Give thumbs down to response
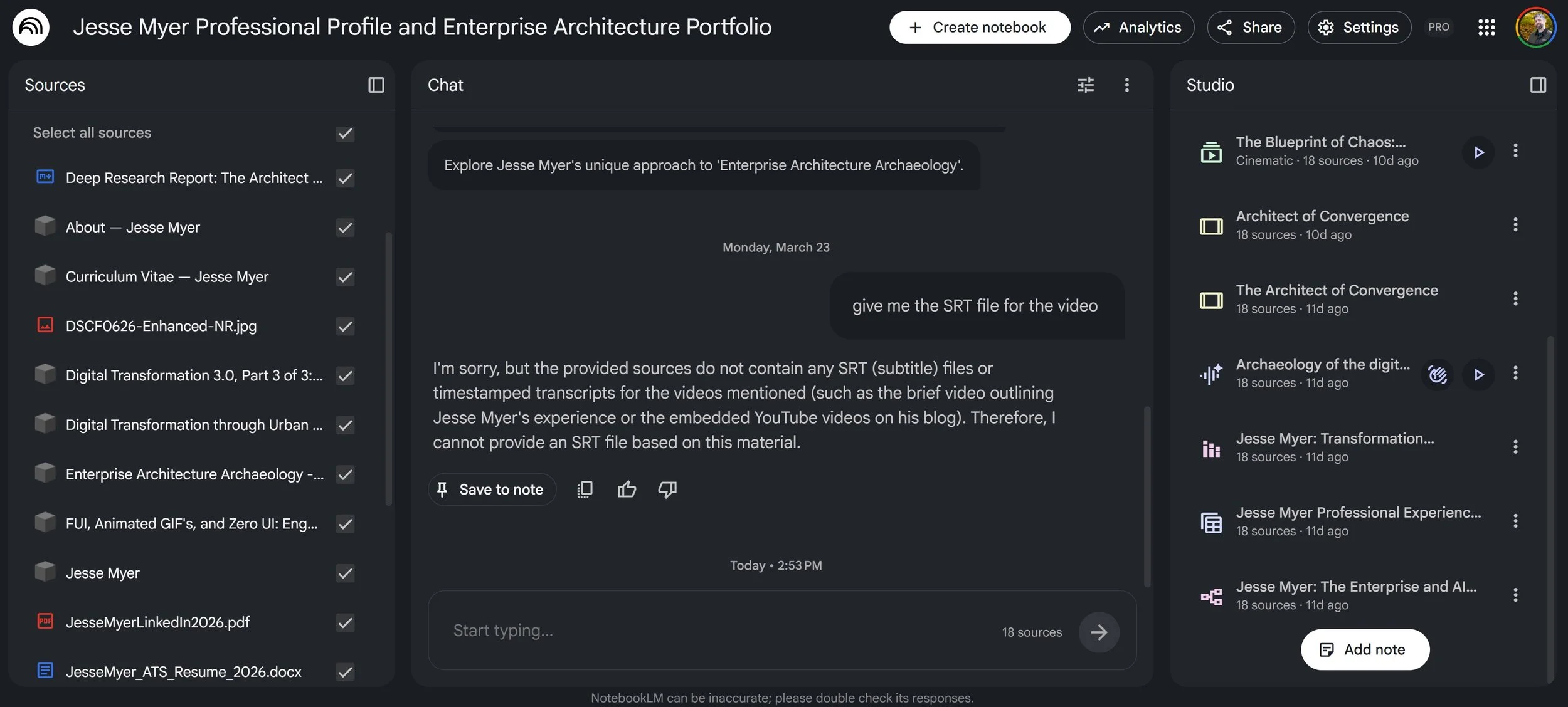The image size is (1568, 707). click(667, 490)
